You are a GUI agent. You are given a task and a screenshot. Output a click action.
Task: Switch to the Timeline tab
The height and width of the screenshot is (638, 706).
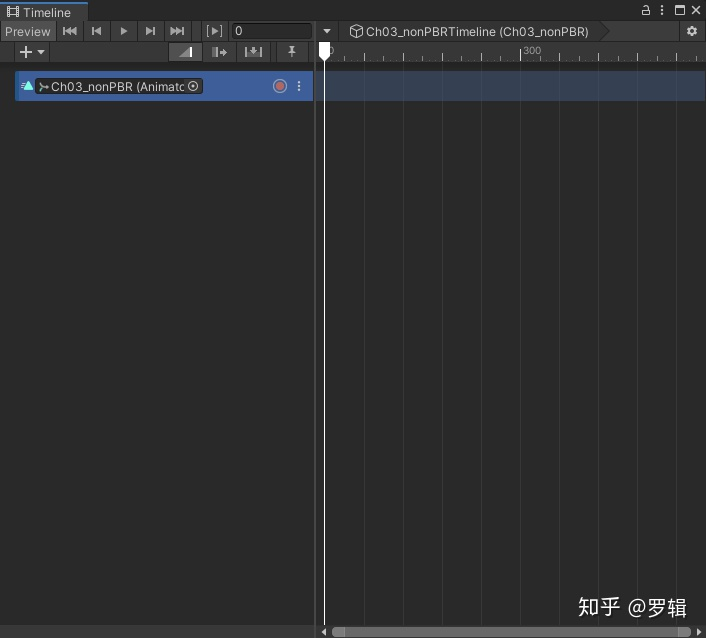[x=44, y=12]
